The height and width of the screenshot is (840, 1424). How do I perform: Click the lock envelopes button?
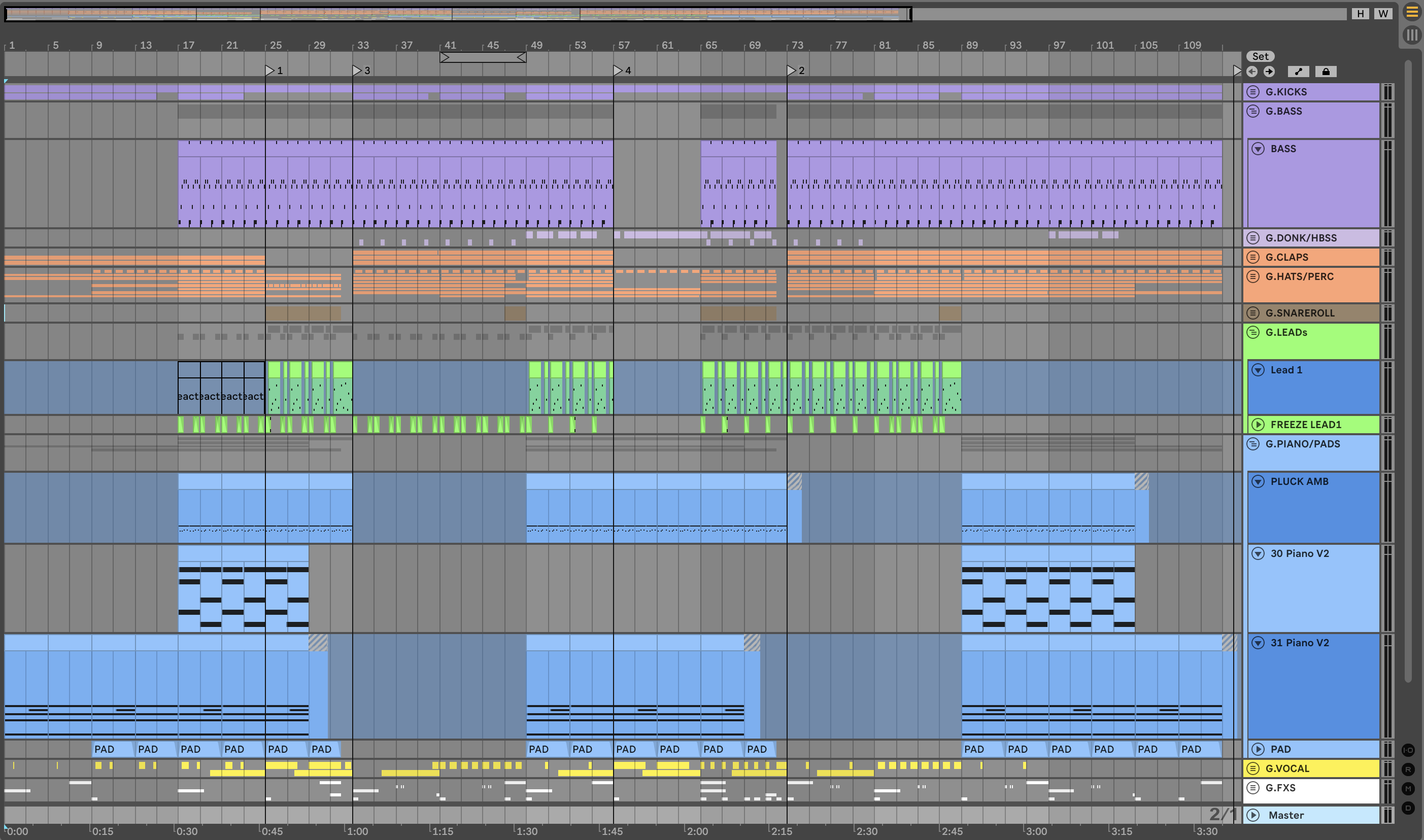(x=1326, y=72)
